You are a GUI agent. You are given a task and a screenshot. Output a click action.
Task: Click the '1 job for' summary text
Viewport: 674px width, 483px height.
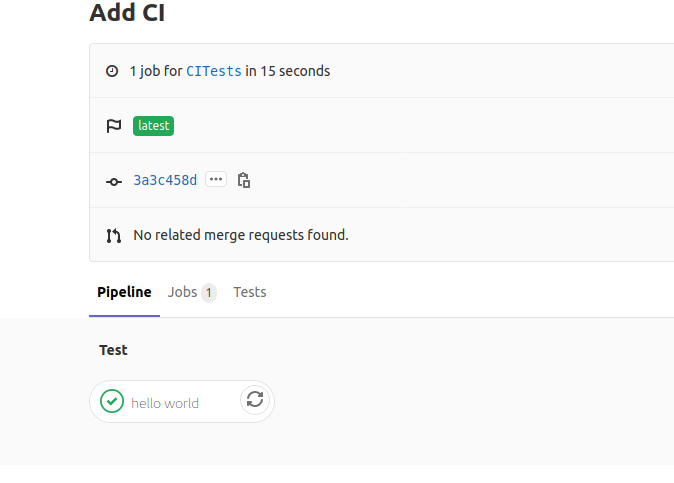(x=156, y=71)
